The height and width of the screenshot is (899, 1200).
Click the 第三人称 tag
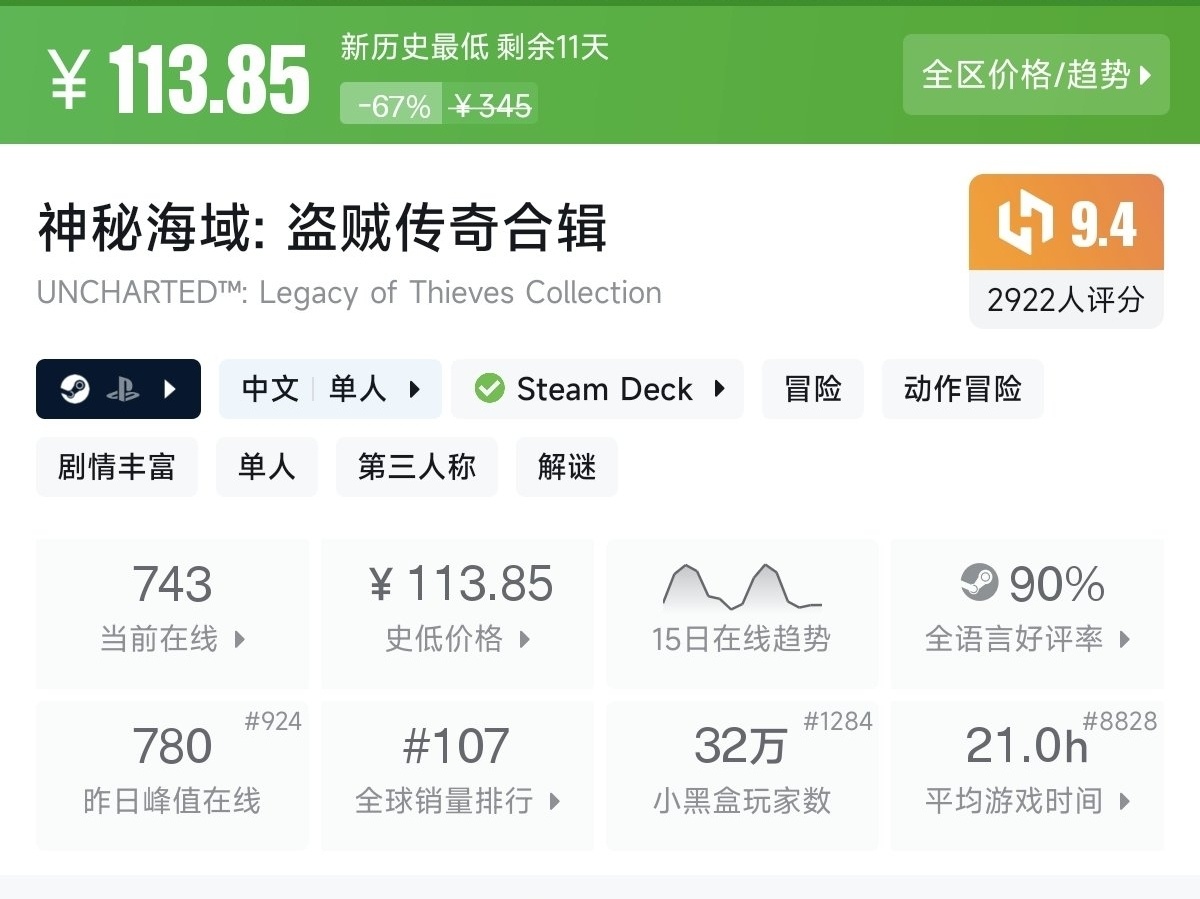pos(416,467)
